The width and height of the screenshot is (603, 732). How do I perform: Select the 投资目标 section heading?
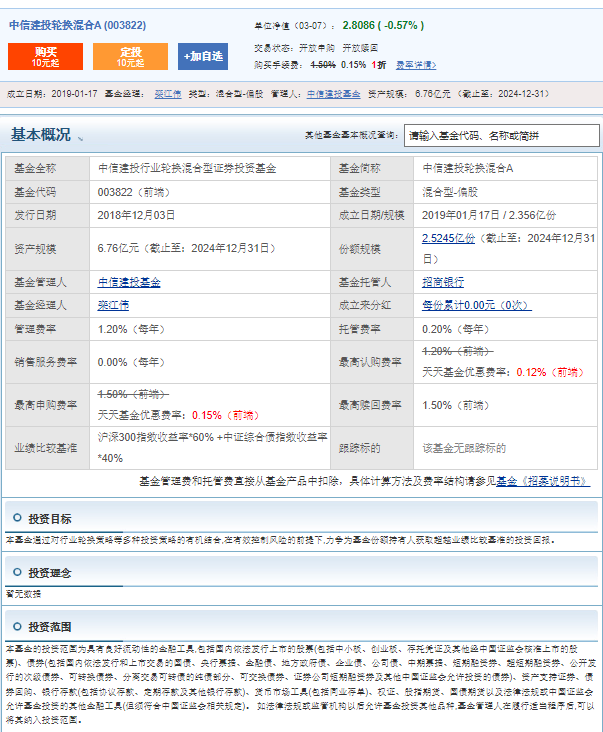point(50,519)
